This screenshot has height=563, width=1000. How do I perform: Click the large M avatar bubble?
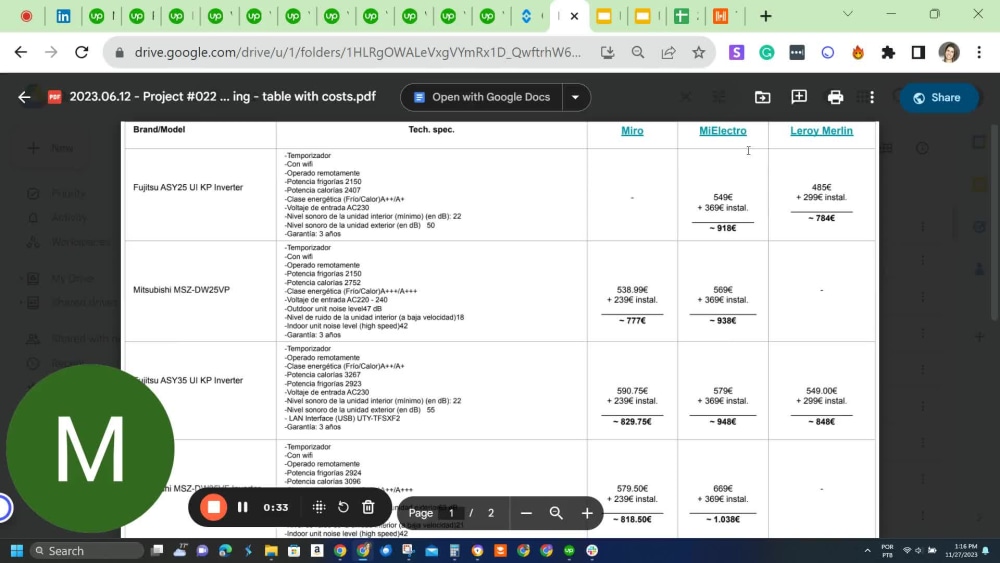(90, 448)
